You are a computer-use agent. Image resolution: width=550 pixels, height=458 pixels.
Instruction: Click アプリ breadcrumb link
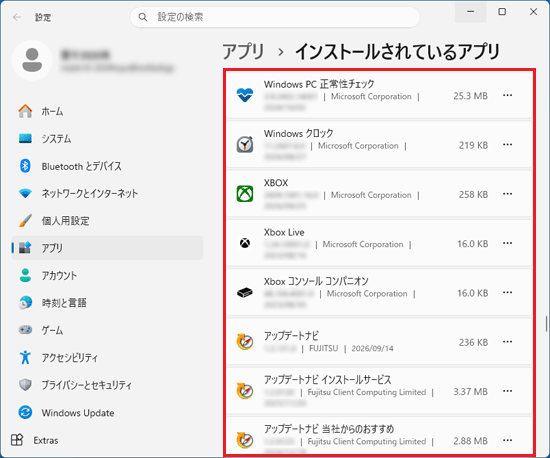[243, 52]
